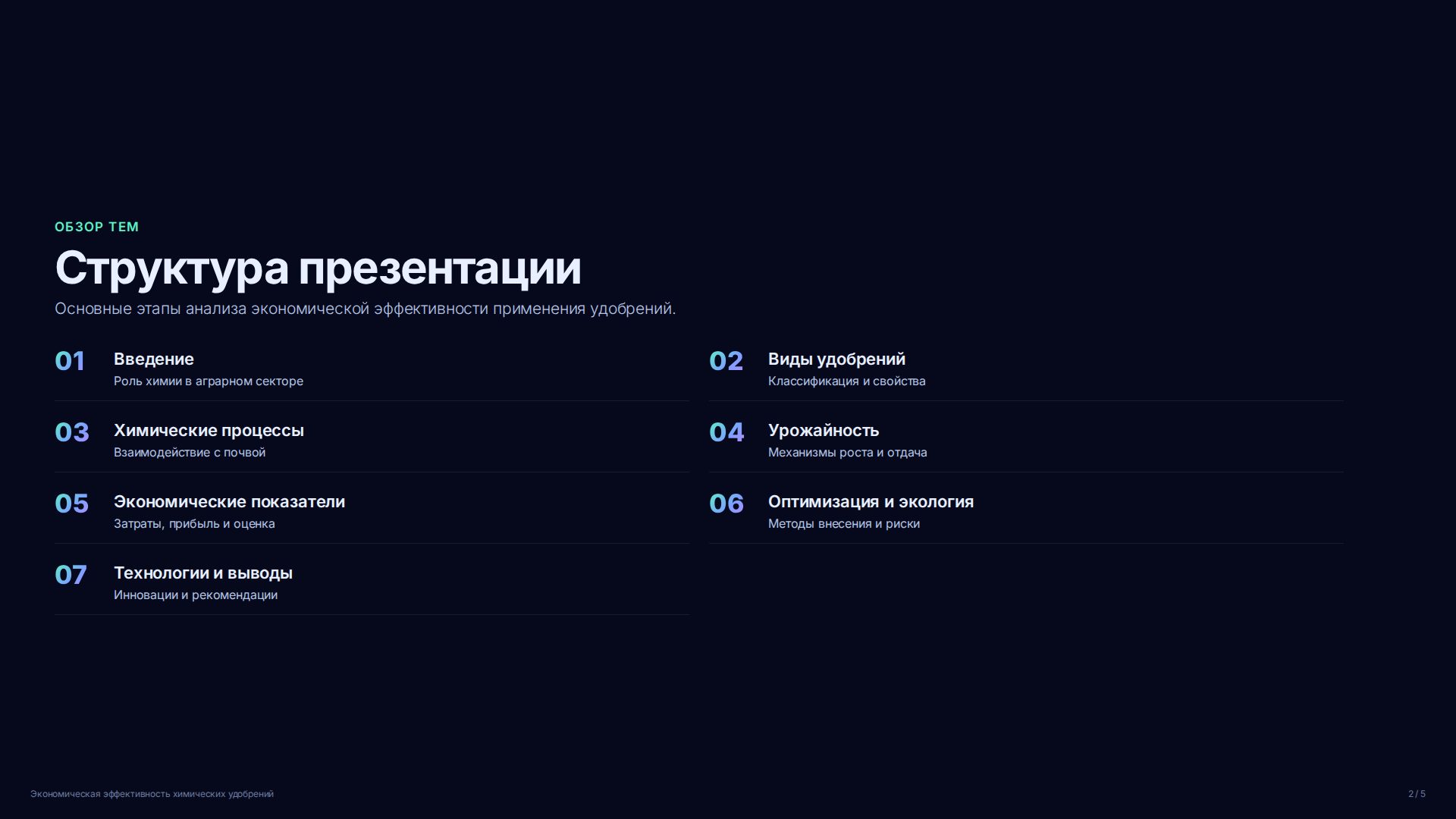Click 'Инновации и рекомендации' description
The height and width of the screenshot is (819, 1456).
pyautogui.click(x=196, y=595)
